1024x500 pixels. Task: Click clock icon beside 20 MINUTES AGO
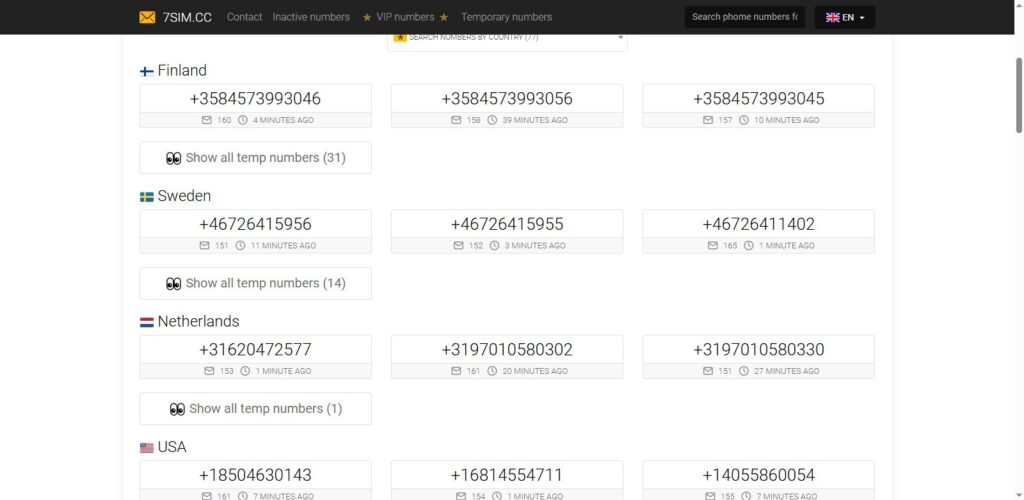click(492, 371)
